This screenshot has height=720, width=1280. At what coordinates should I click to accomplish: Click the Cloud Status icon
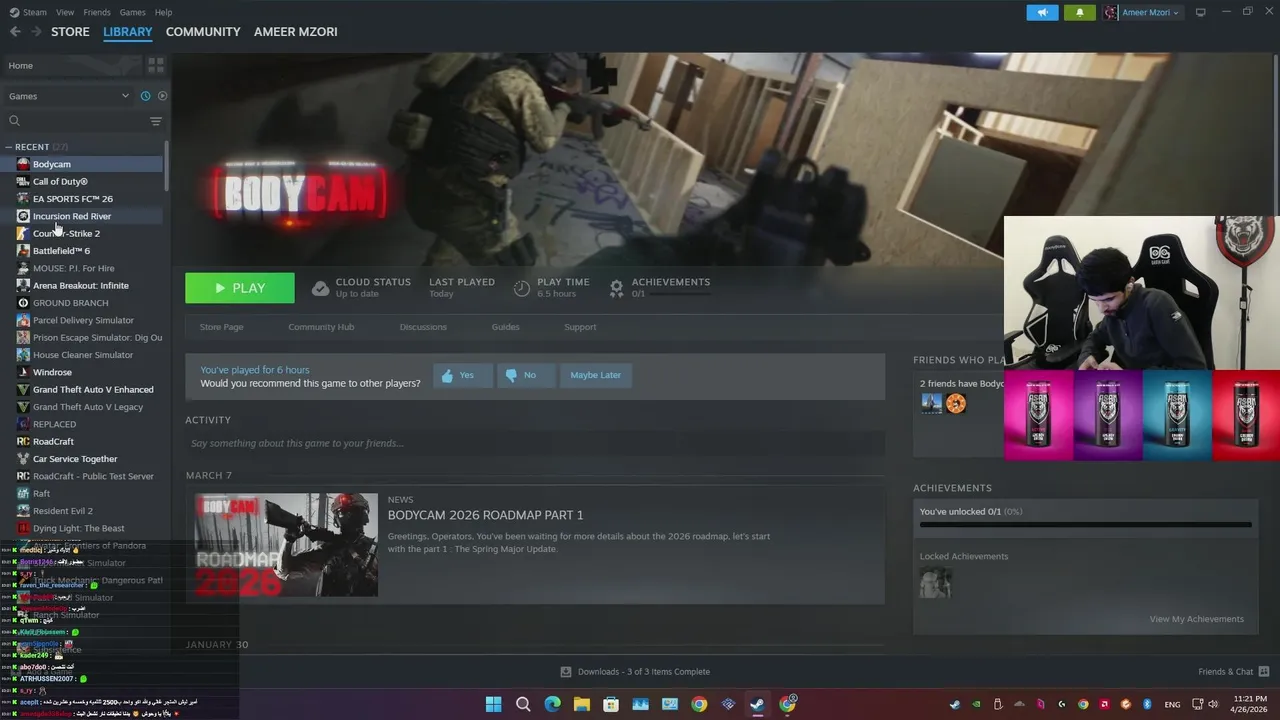(x=320, y=288)
